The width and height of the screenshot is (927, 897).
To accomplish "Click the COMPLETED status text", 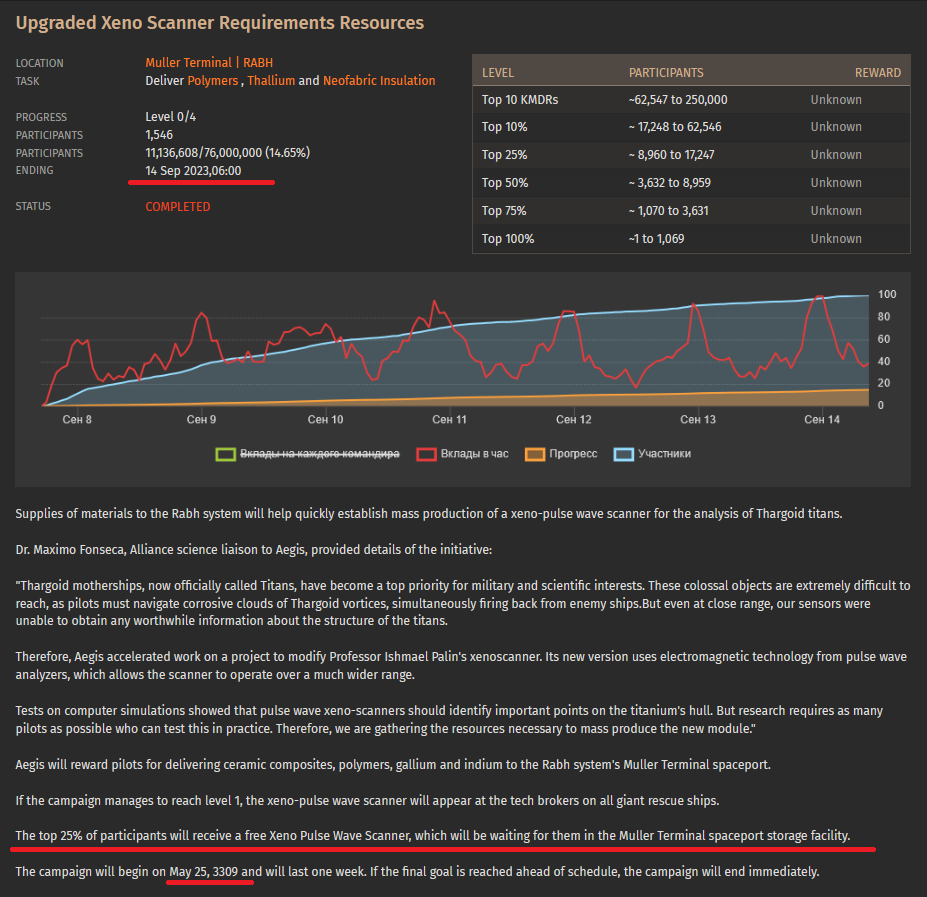I will click(x=178, y=207).
